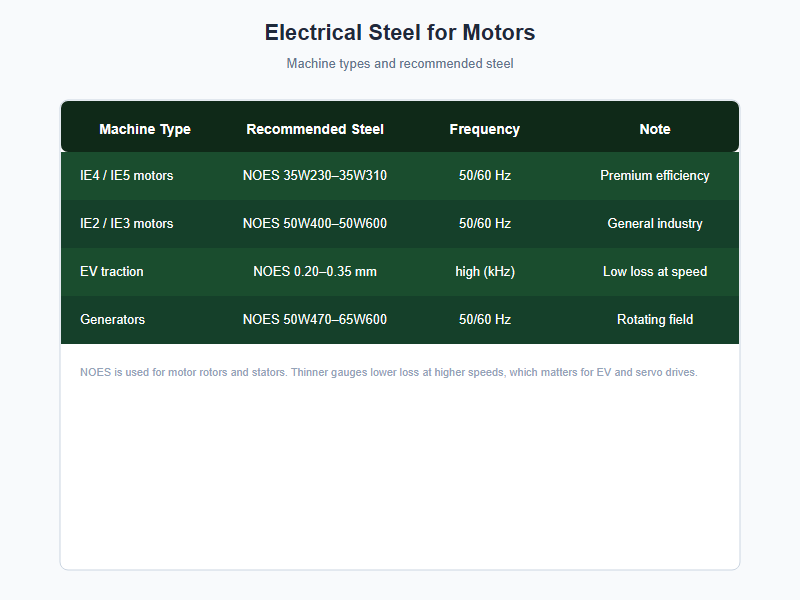Image resolution: width=800 pixels, height=600 pixels.
Task: Click the 'Rotating field' note
Action: tap(655, 319)
